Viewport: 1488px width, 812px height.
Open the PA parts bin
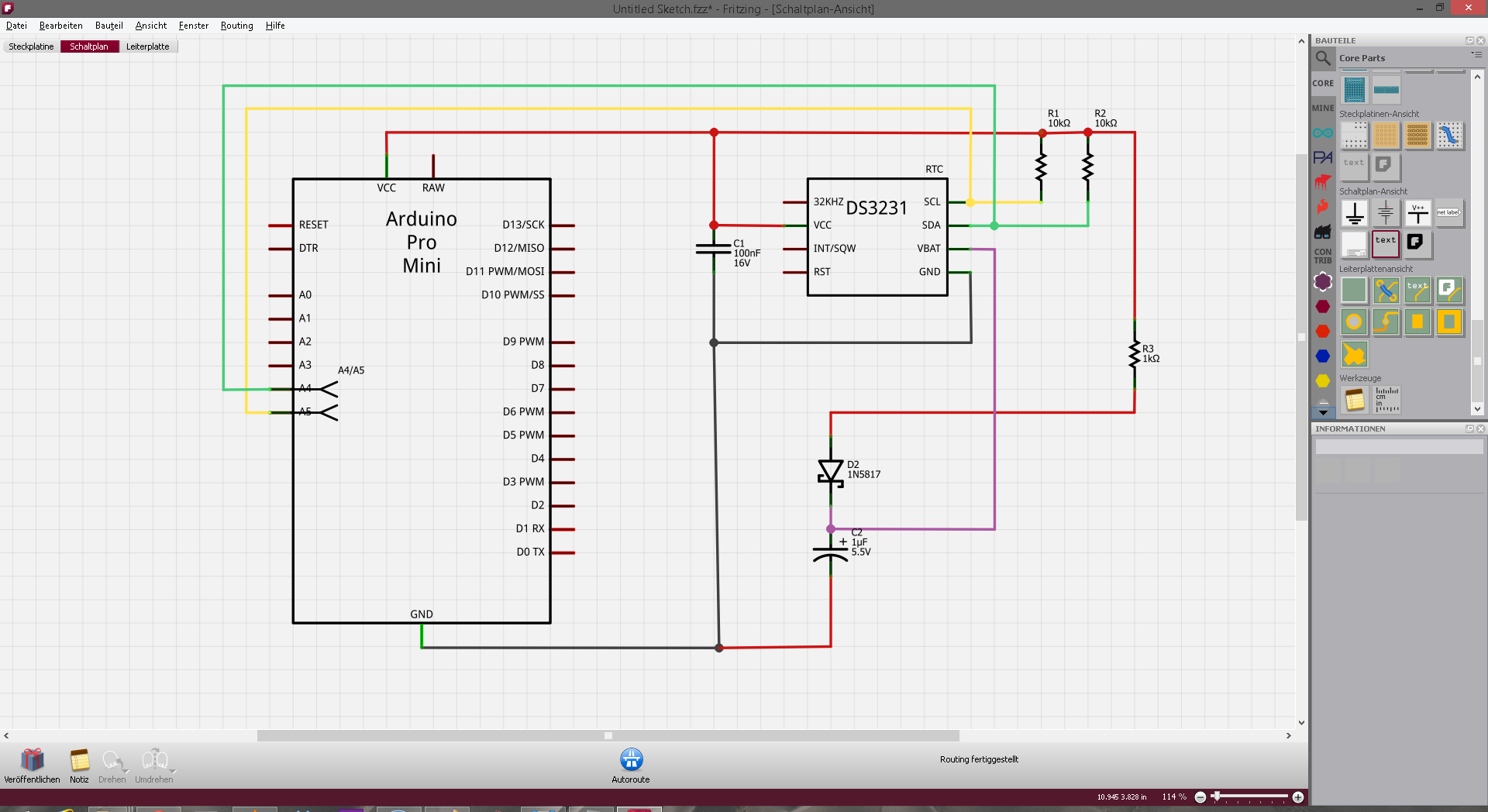tap(1323, 157)
